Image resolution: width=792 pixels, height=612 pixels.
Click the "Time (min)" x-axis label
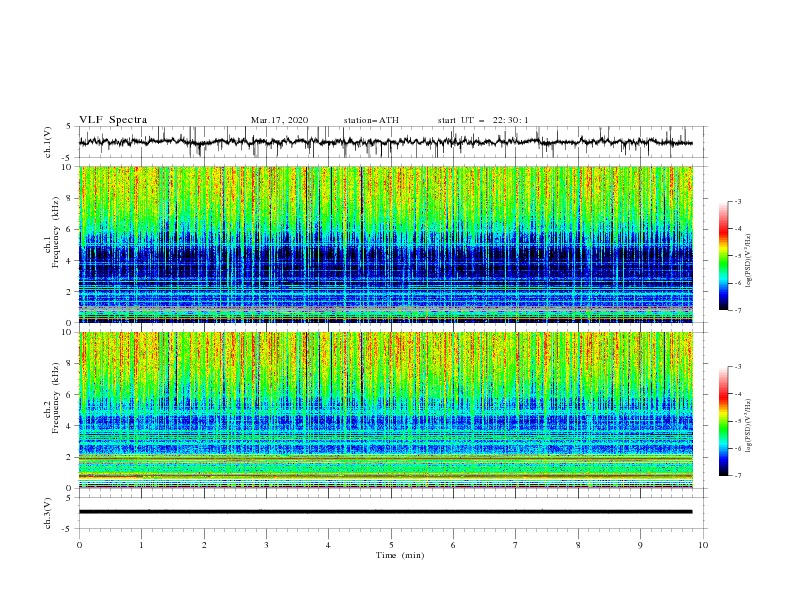pos(400,555)
